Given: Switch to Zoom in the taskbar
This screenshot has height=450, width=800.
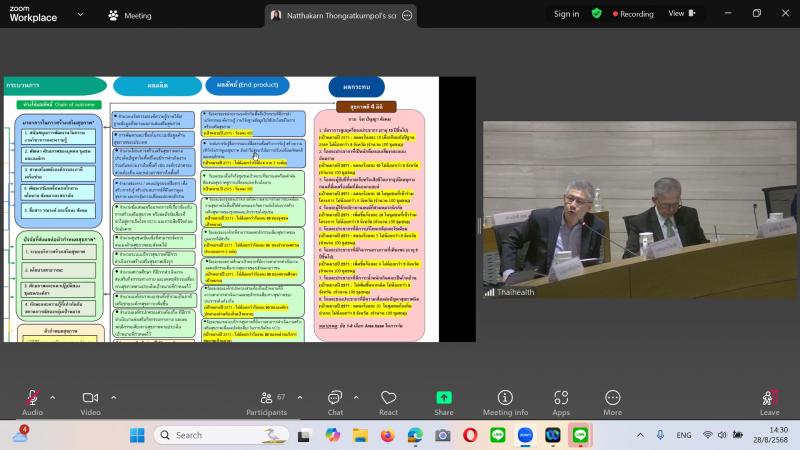Looking at the screenshot, I should [526, 435].
